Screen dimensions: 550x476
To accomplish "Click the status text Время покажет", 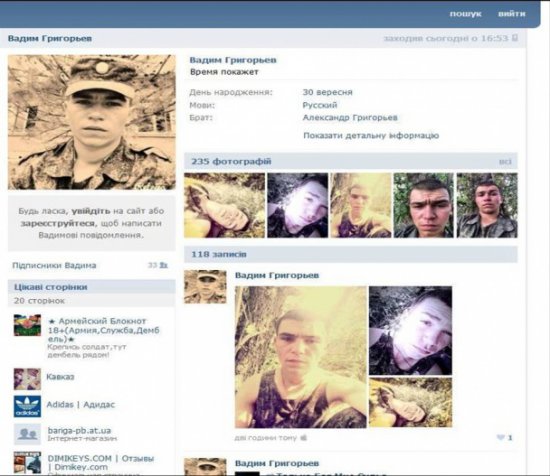I will [x=224, y=72].
